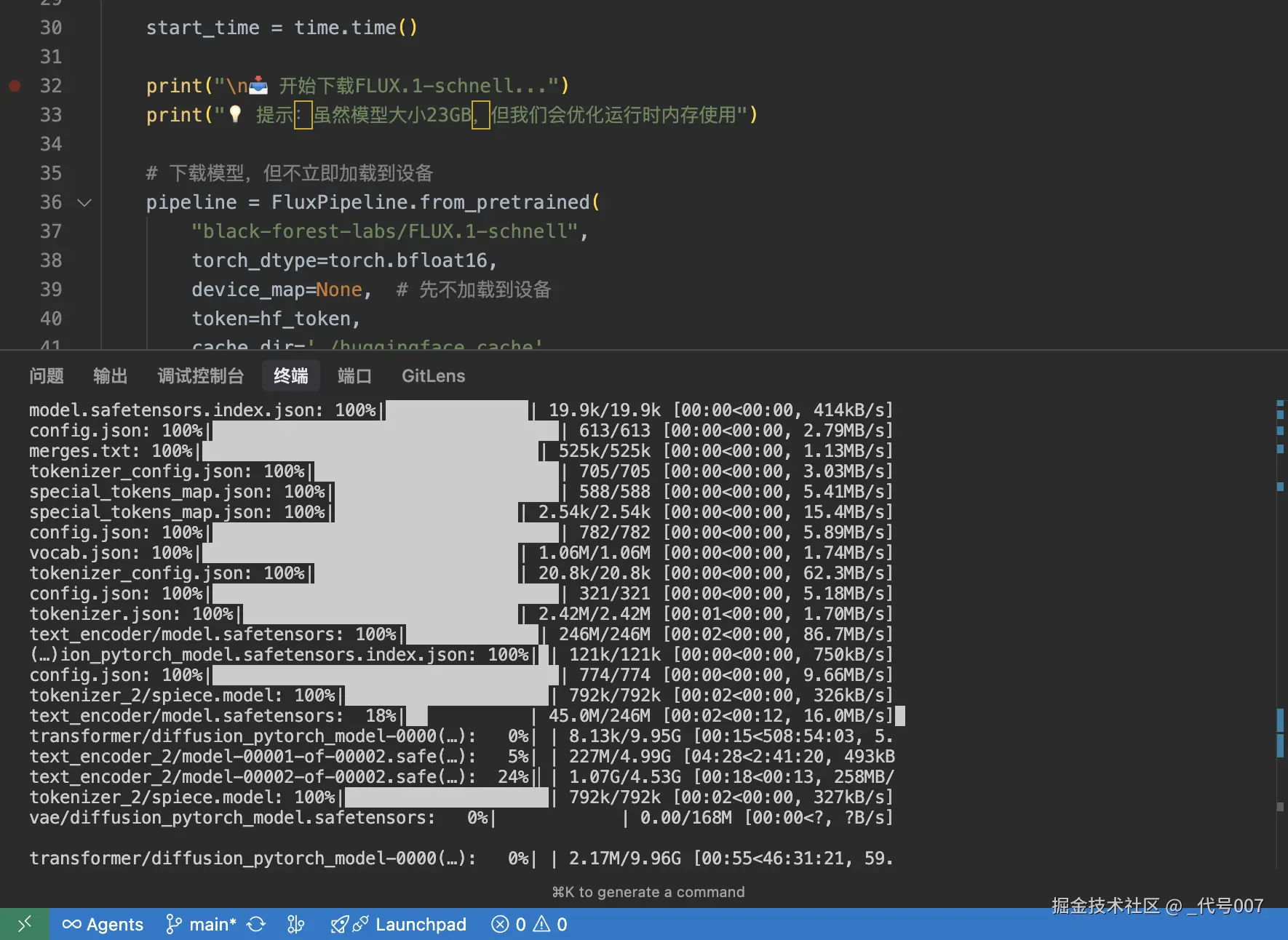This screenshot has width=1288, height=940.
Task: Open the 端口 (Ports) tab
Action: 354,375
